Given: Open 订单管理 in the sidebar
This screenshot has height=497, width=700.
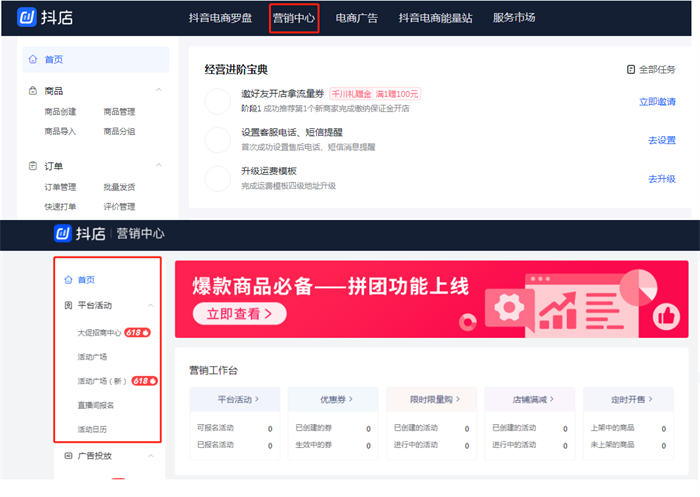Looking at the screenshot, I should (60, 187).
